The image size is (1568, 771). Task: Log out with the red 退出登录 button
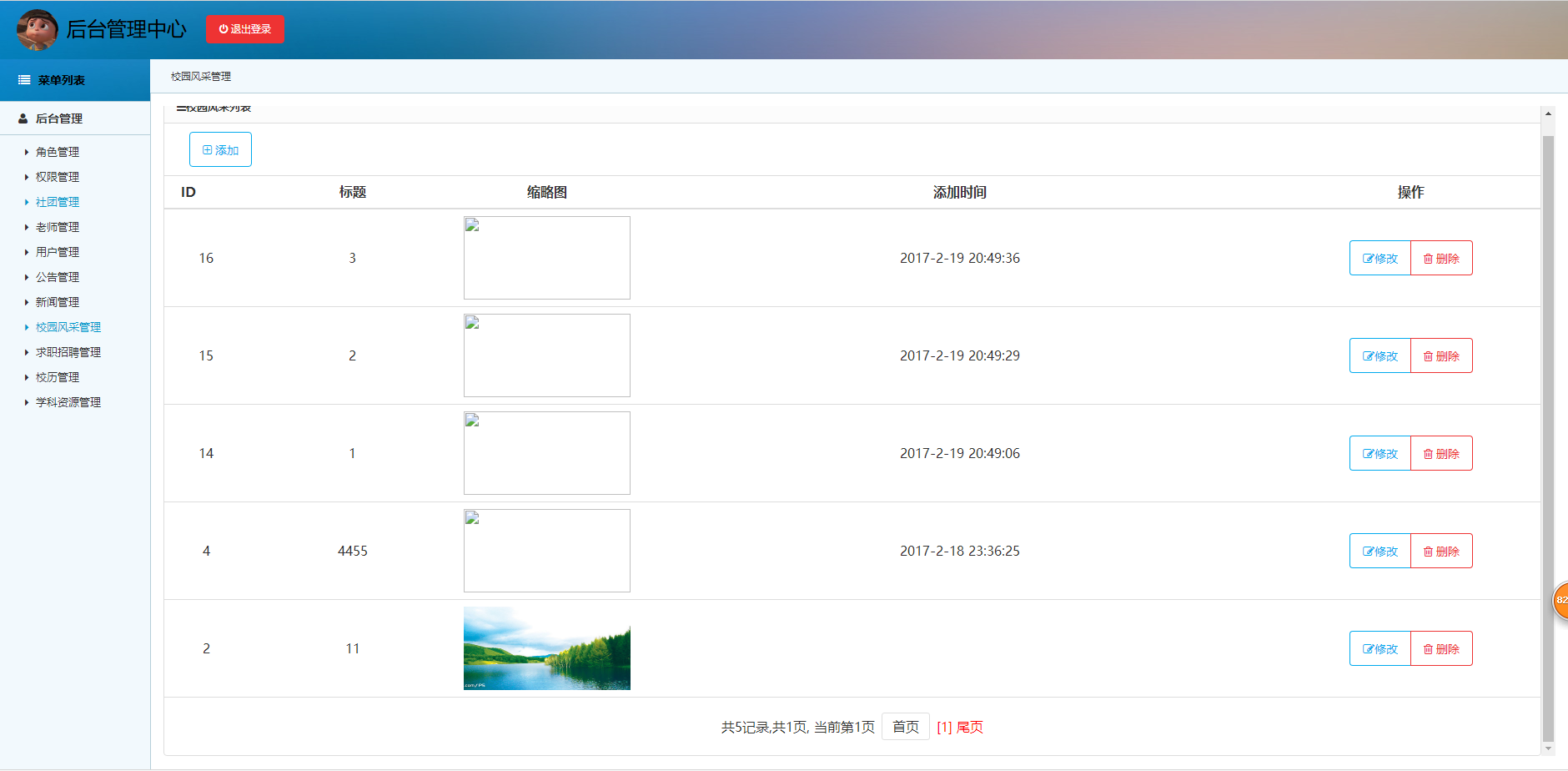(x=245, y=29)
